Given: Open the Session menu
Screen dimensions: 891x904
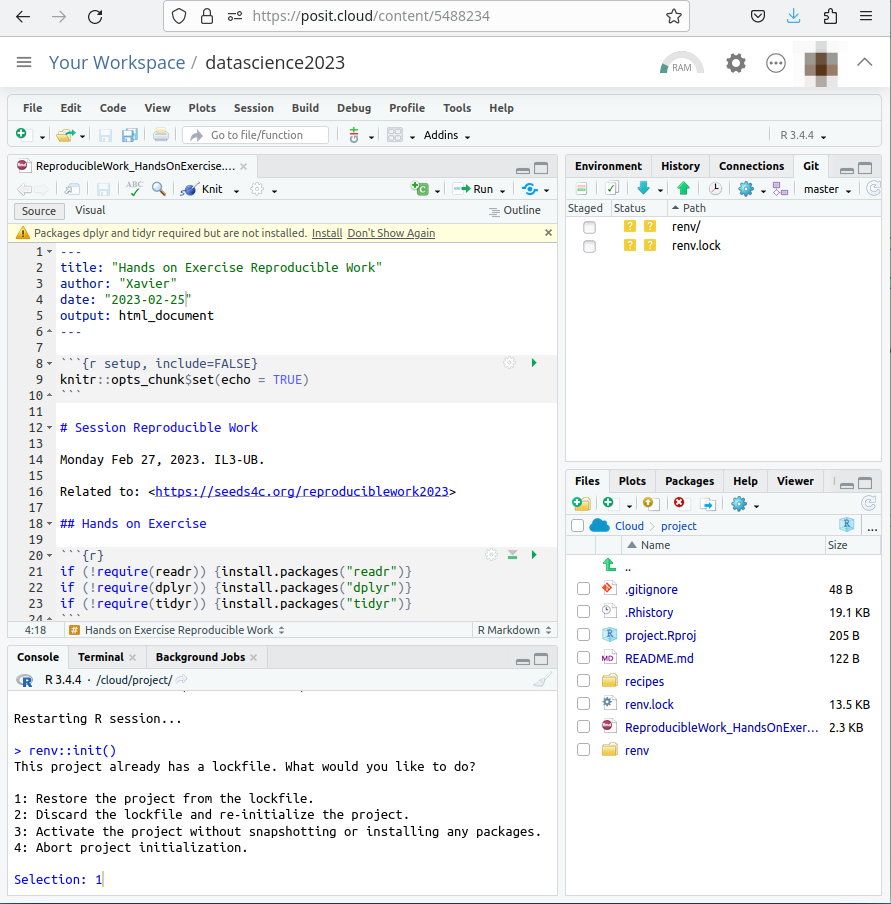Looking at the screenshot, I should coord(254,108).
